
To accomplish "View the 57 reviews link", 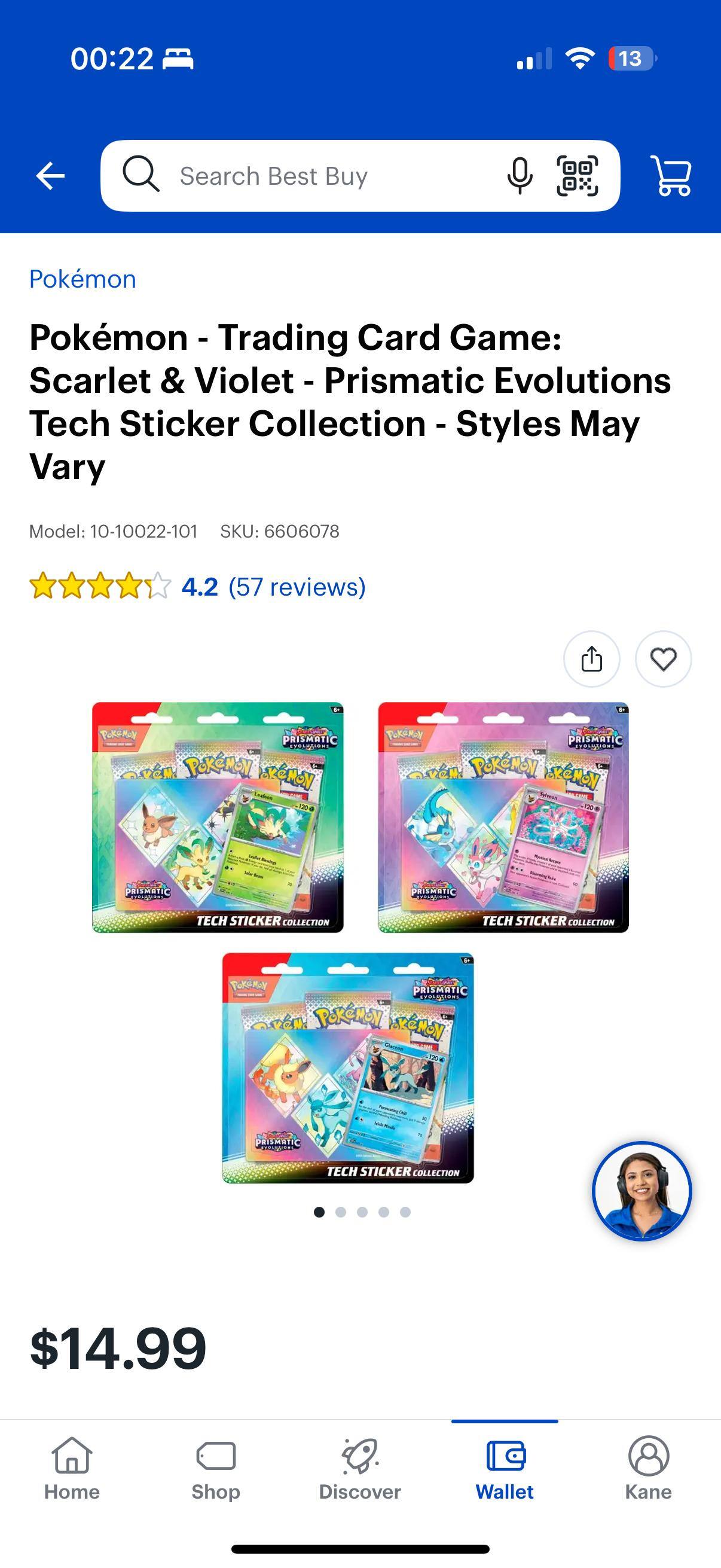I will (297, 587).
